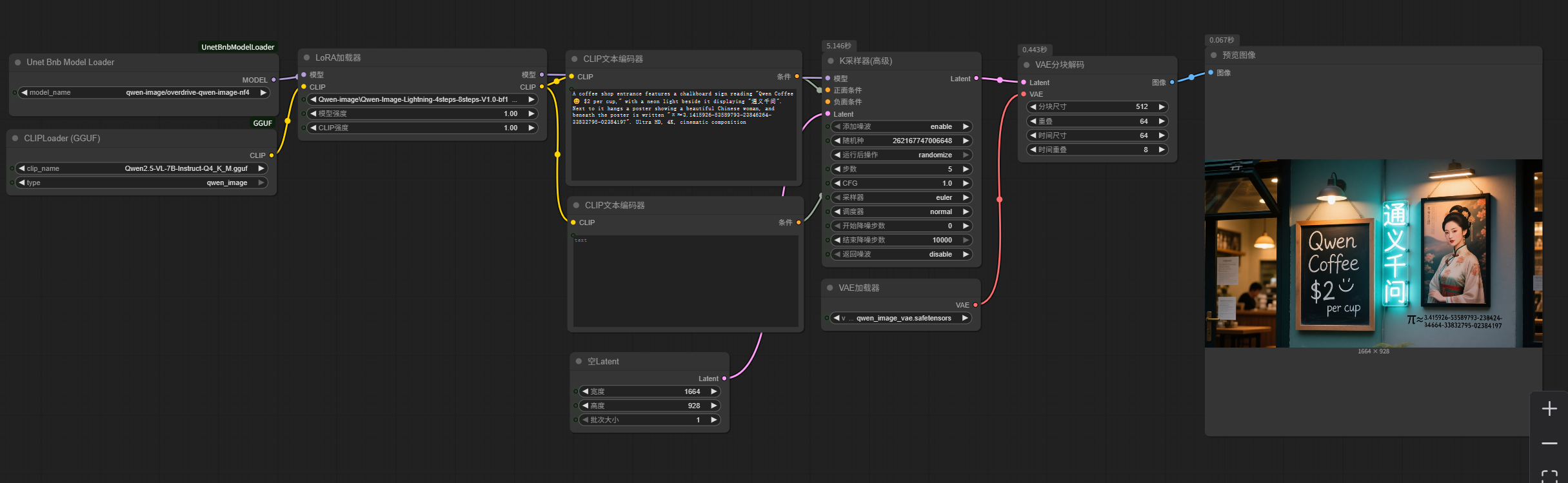The height and width of the screenshot is (483, 1568).
Task: Increase 开始降噪步数 with its right arrow
Action: click(966, 226)
